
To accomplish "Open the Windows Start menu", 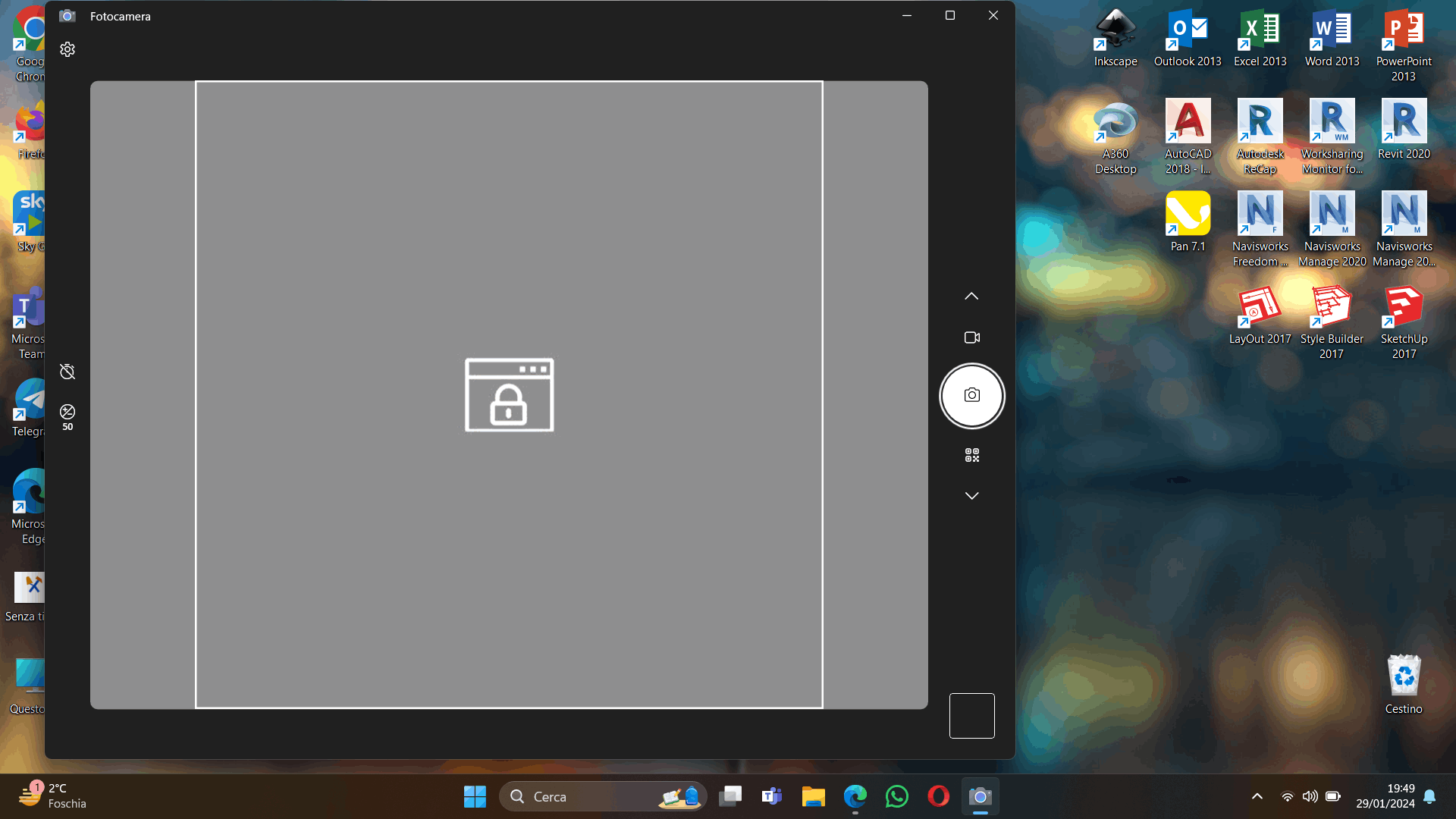I will point(475,796).
